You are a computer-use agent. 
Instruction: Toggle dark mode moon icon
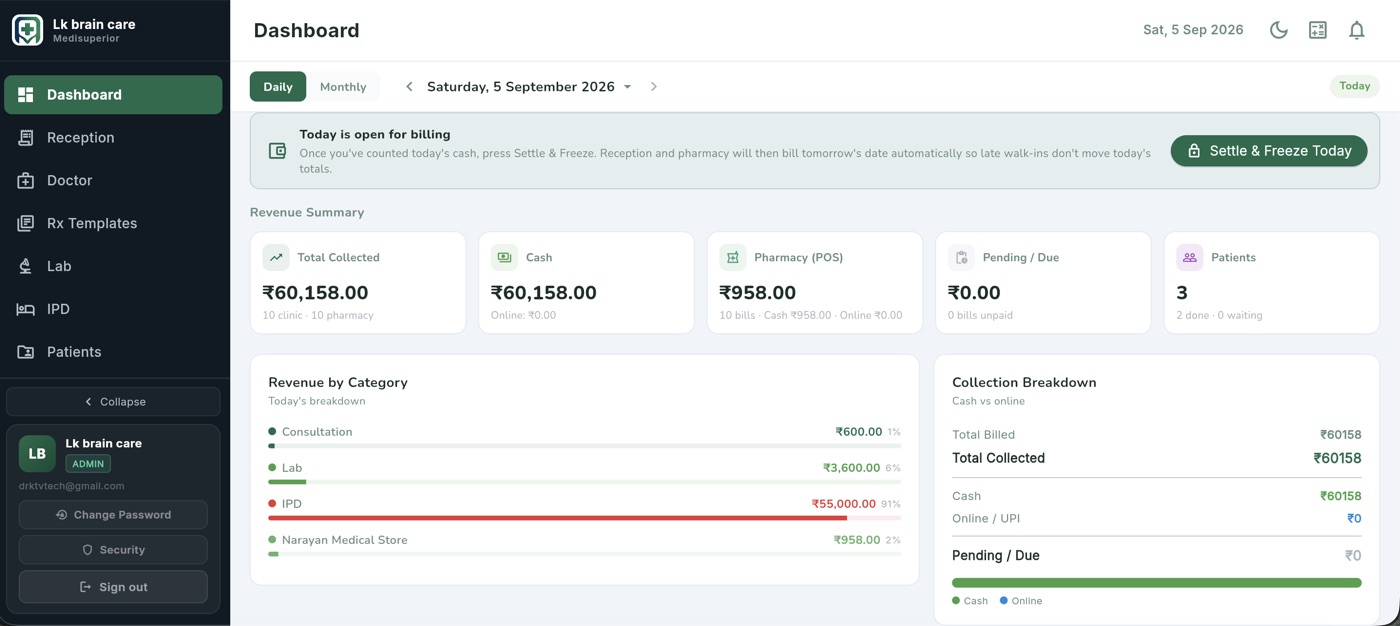pos(1278,30)
